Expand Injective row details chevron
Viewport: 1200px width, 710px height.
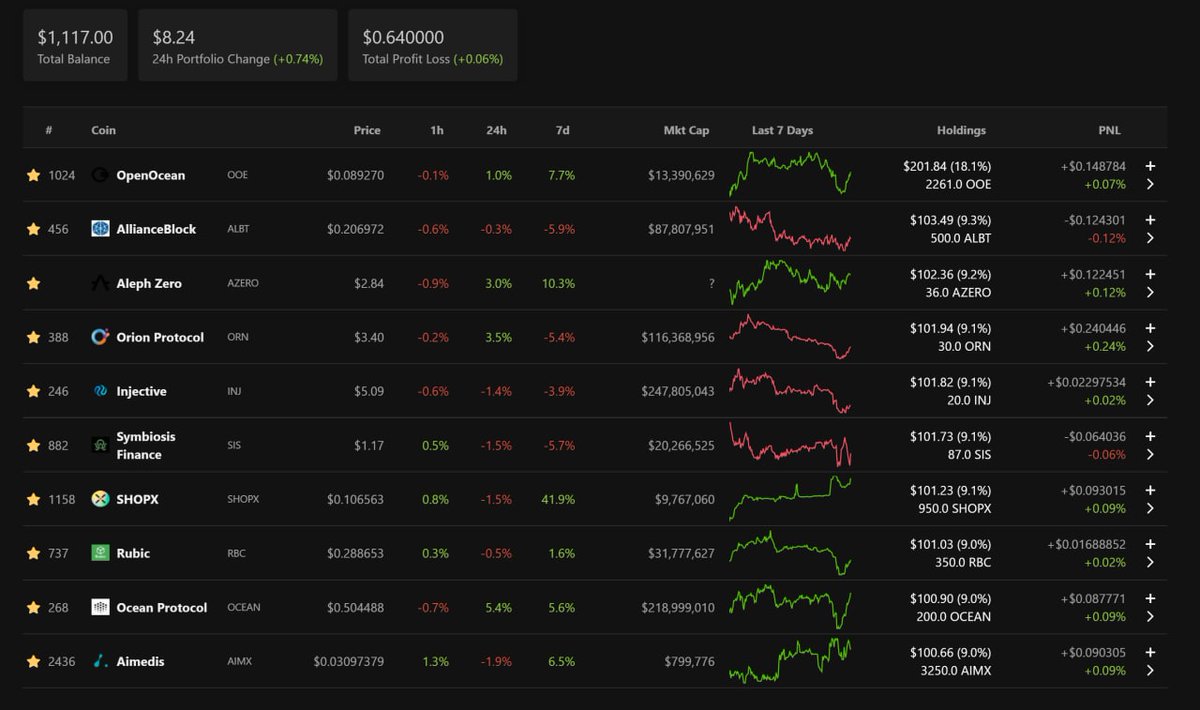(1150, 400)
